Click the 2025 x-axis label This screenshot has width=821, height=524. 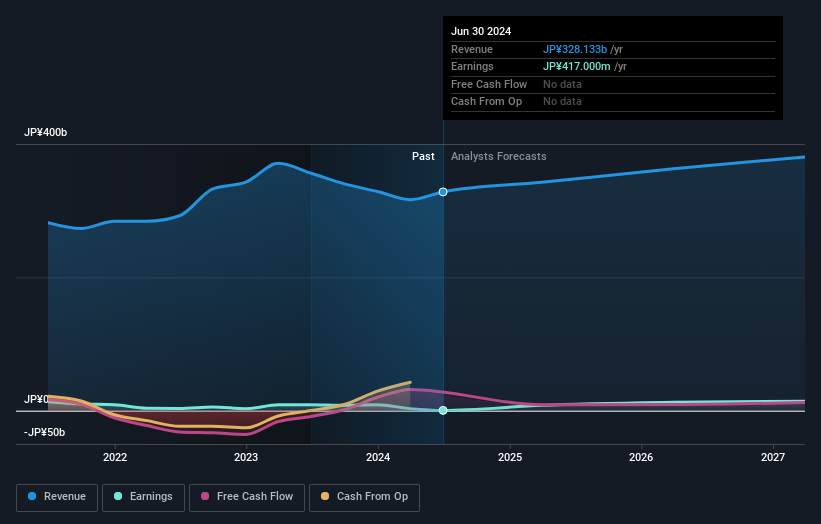(509, 458)
